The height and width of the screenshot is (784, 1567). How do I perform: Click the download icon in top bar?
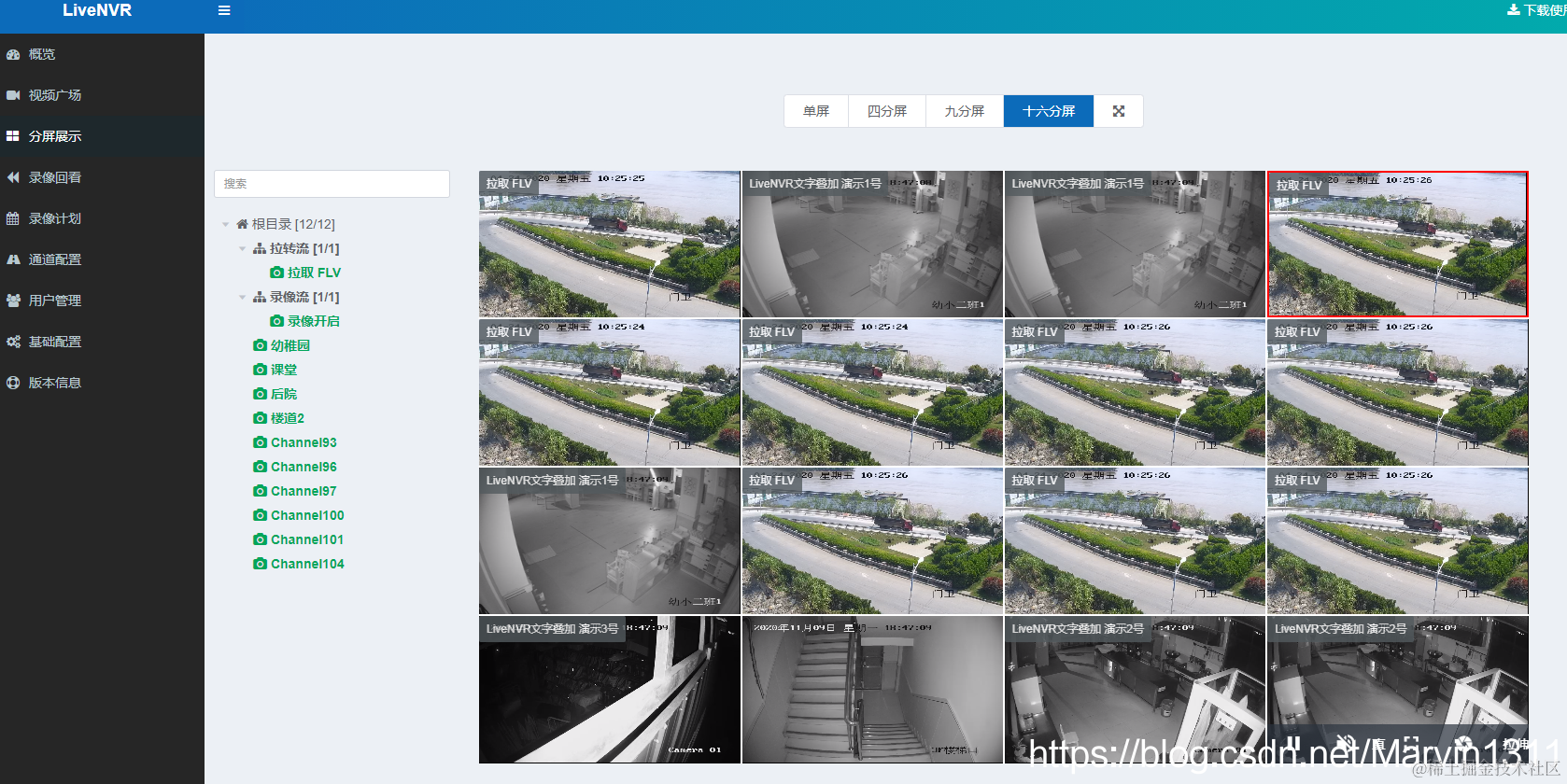click(1513, 10)
